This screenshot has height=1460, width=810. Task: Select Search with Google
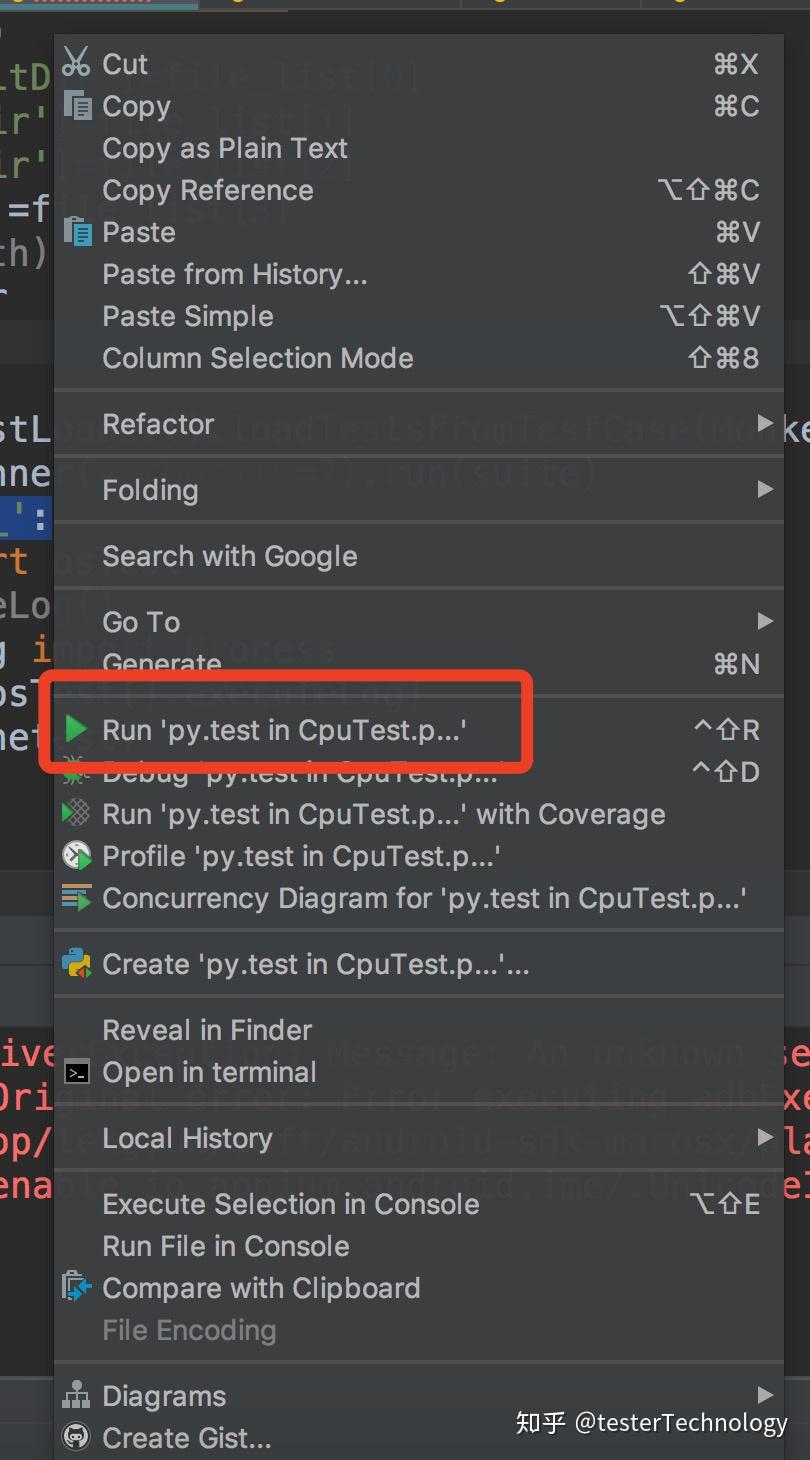(x=230, y=556)
